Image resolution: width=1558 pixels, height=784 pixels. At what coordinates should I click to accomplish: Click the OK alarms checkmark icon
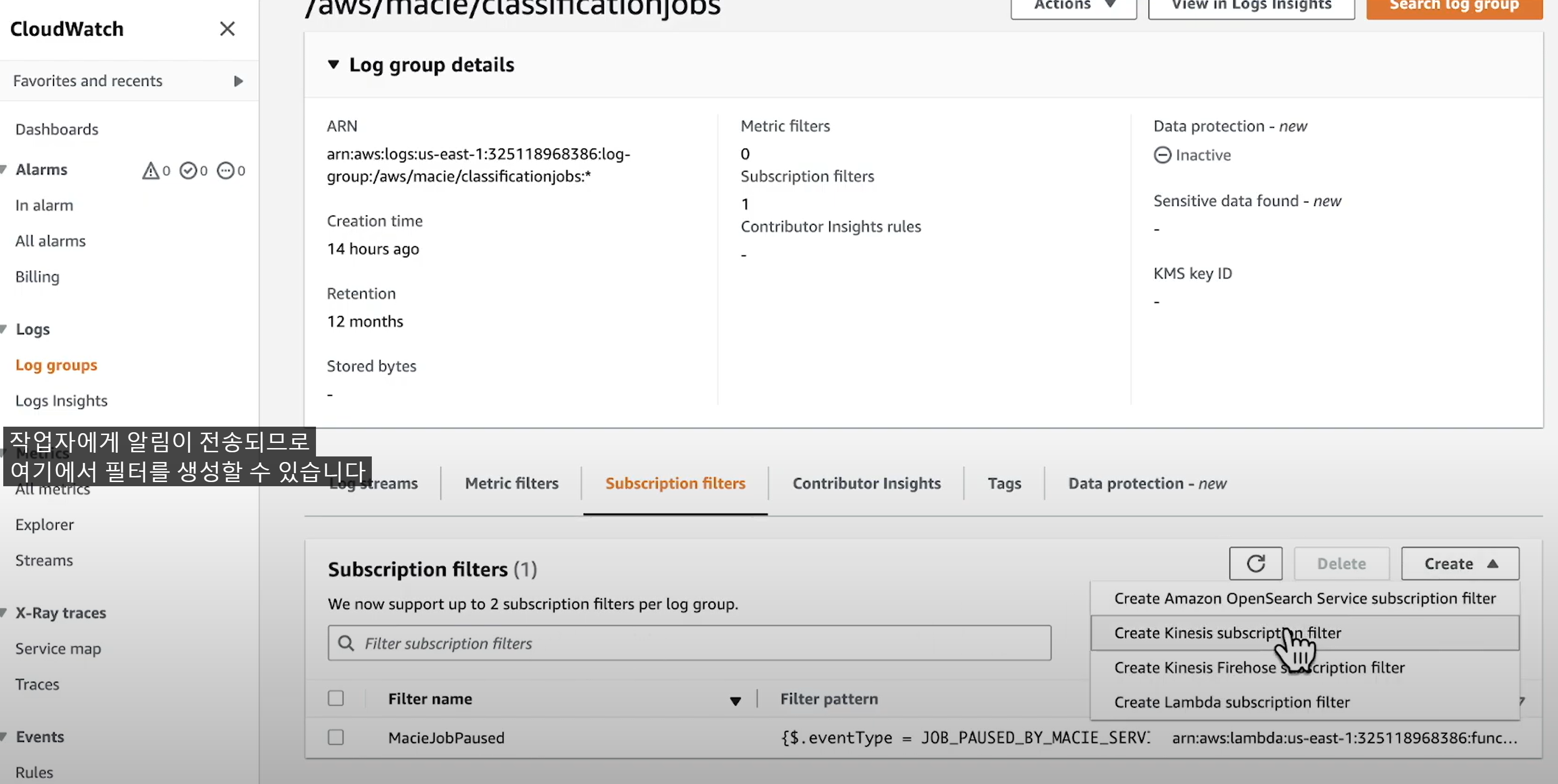(x=188, y=171)
